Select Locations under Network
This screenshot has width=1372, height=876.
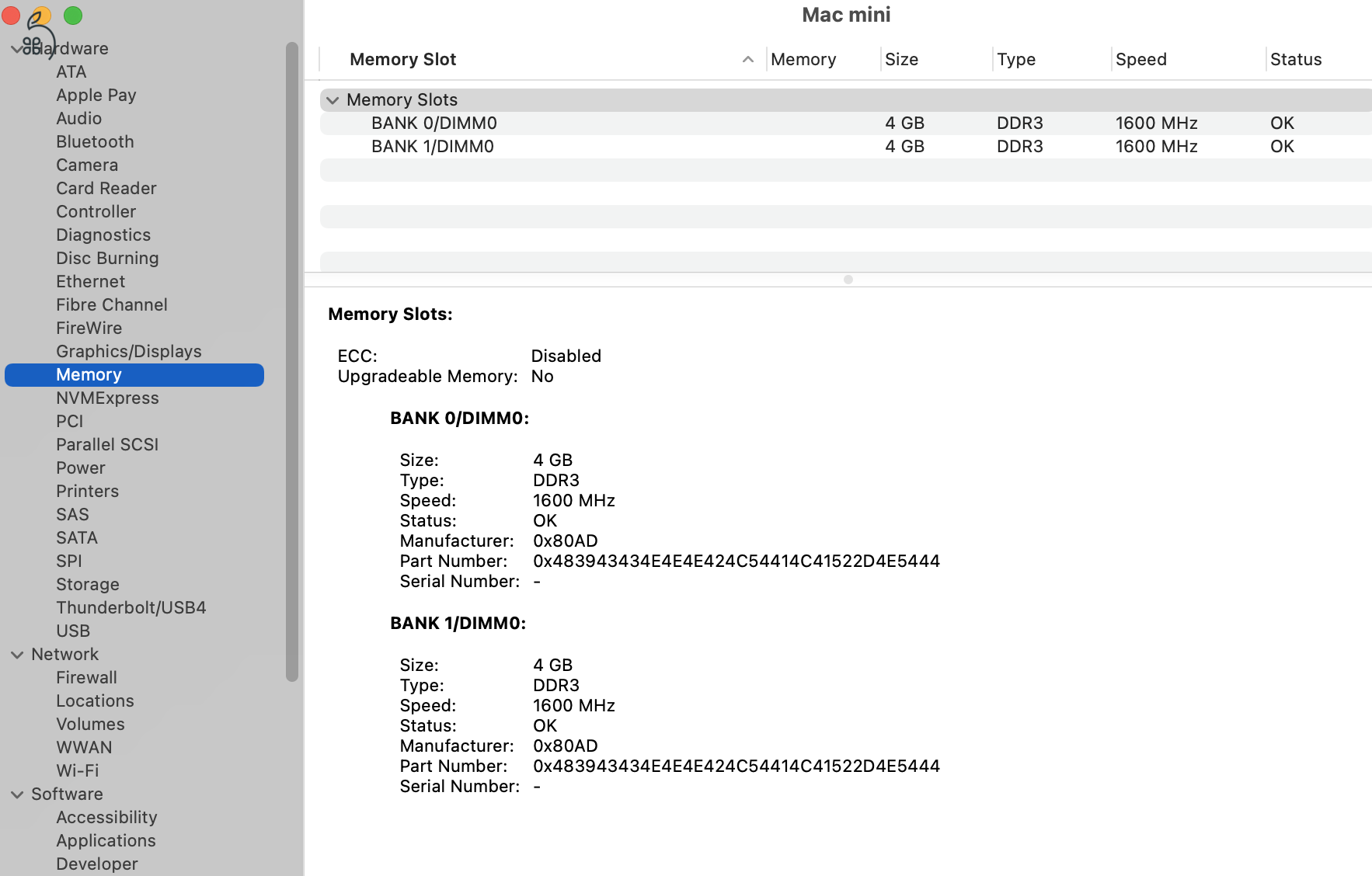point(95,701)
